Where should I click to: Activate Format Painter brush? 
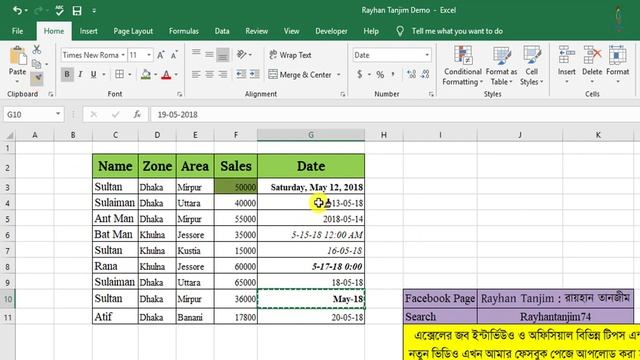coord(37,78)
